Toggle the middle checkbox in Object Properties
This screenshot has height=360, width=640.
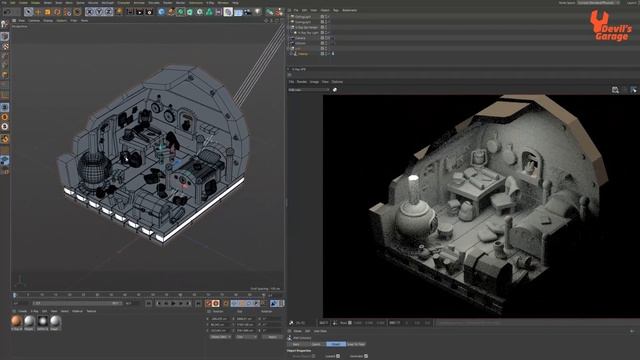point(338,356)
